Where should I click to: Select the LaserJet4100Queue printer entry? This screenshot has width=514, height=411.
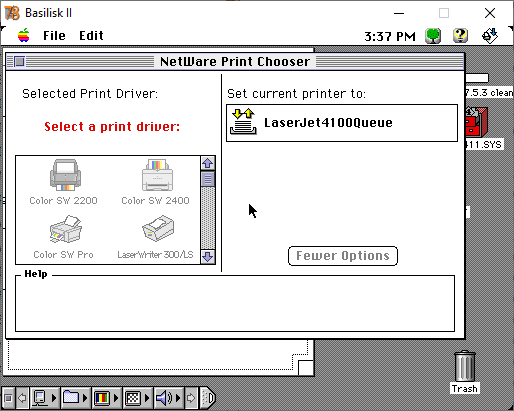click(342, 123)
